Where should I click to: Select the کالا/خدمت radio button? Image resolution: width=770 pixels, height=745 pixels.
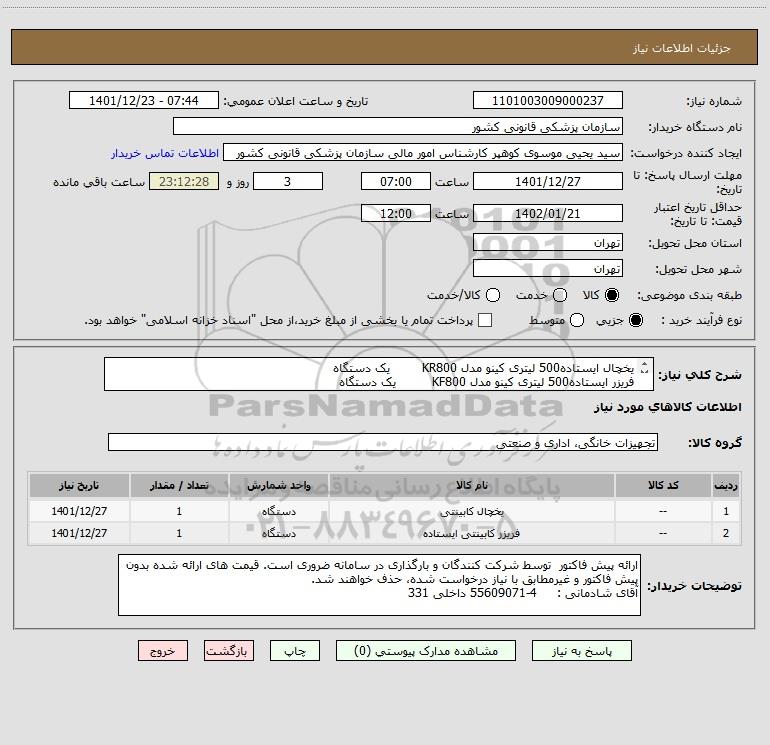[493, 295]
